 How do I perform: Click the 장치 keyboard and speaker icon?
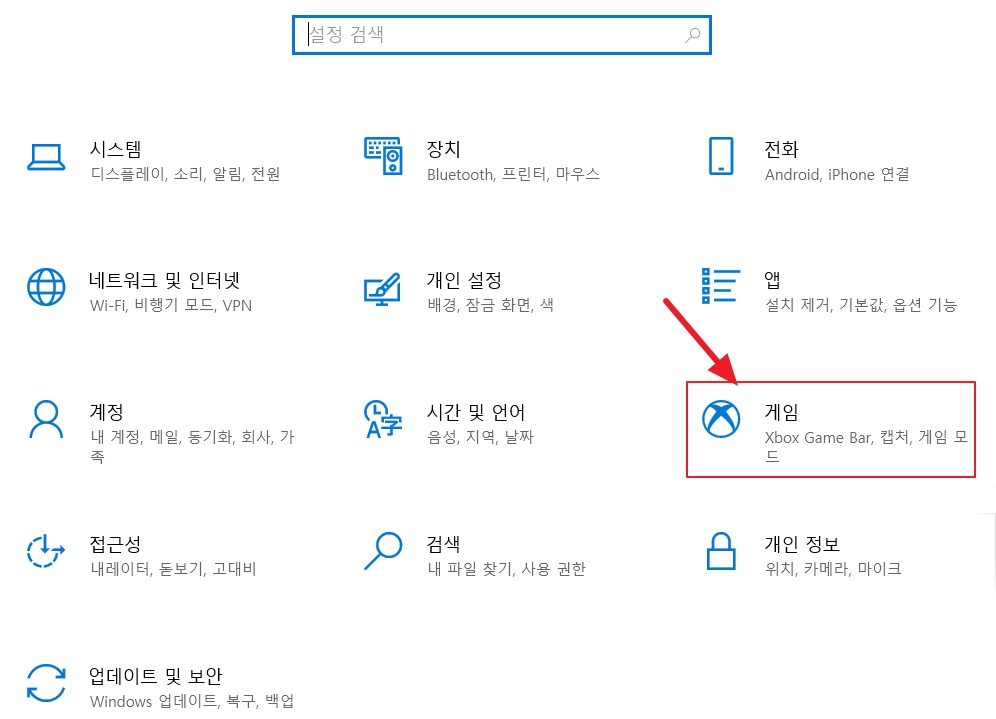[383, 156]
